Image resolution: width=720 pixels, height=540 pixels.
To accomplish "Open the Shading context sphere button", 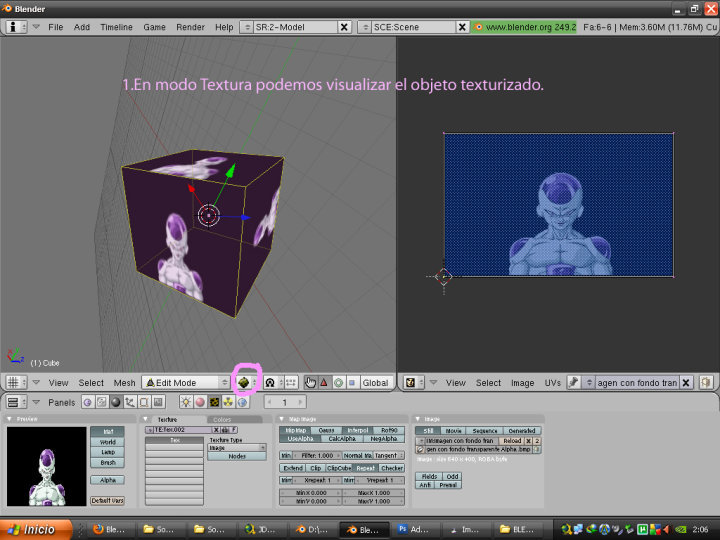I will pyautogui.click(x=115, y=402).
